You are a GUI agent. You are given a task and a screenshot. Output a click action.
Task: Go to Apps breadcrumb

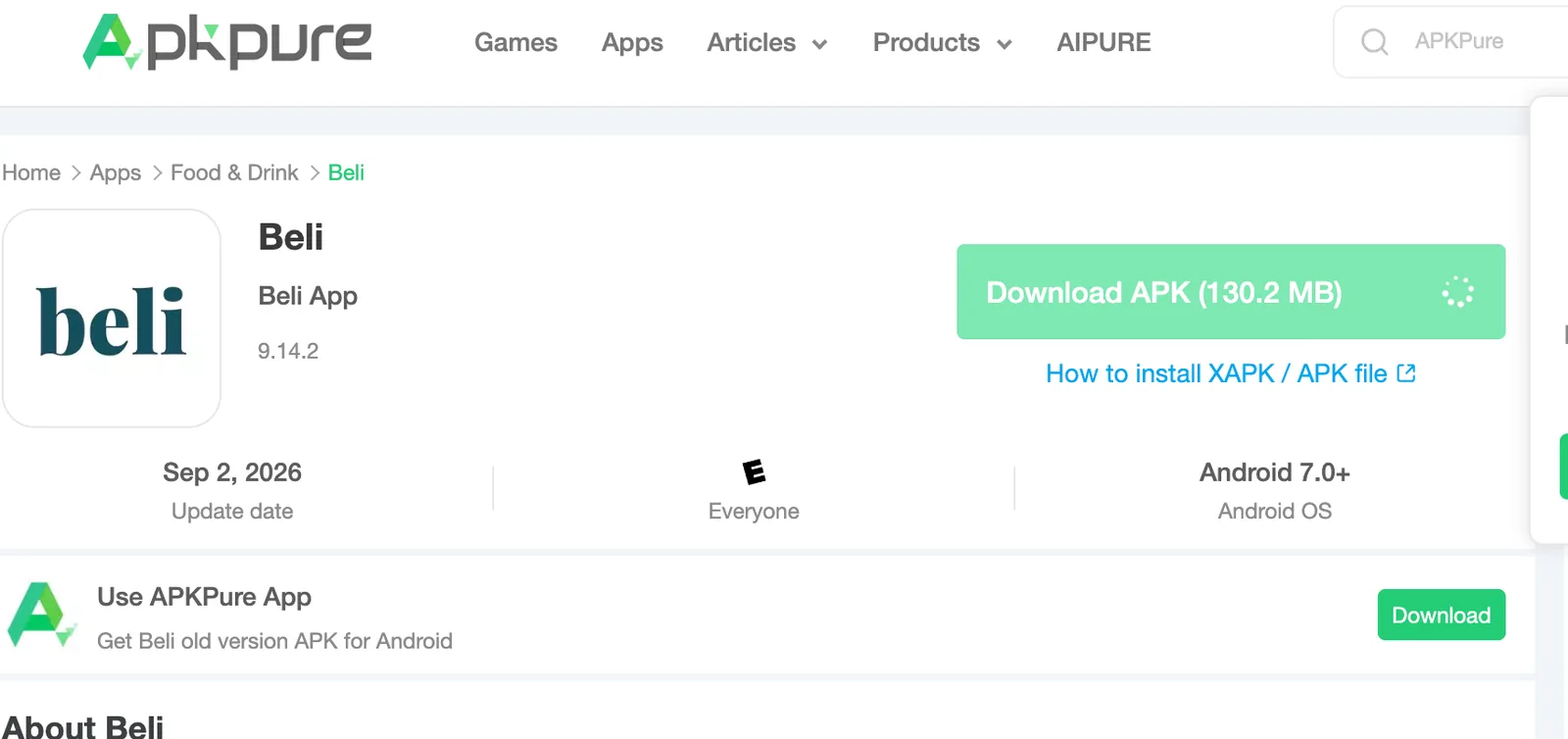[x=116, y=172]
